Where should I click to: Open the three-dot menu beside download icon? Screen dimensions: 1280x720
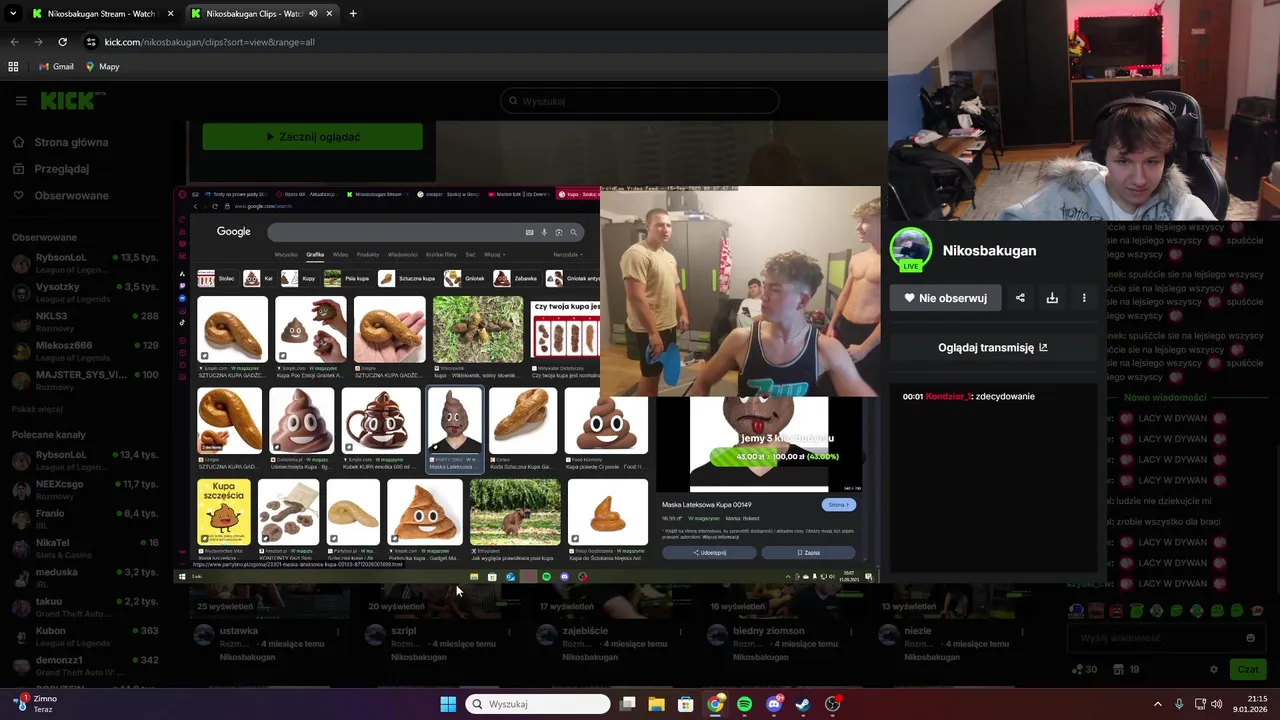1084,298
